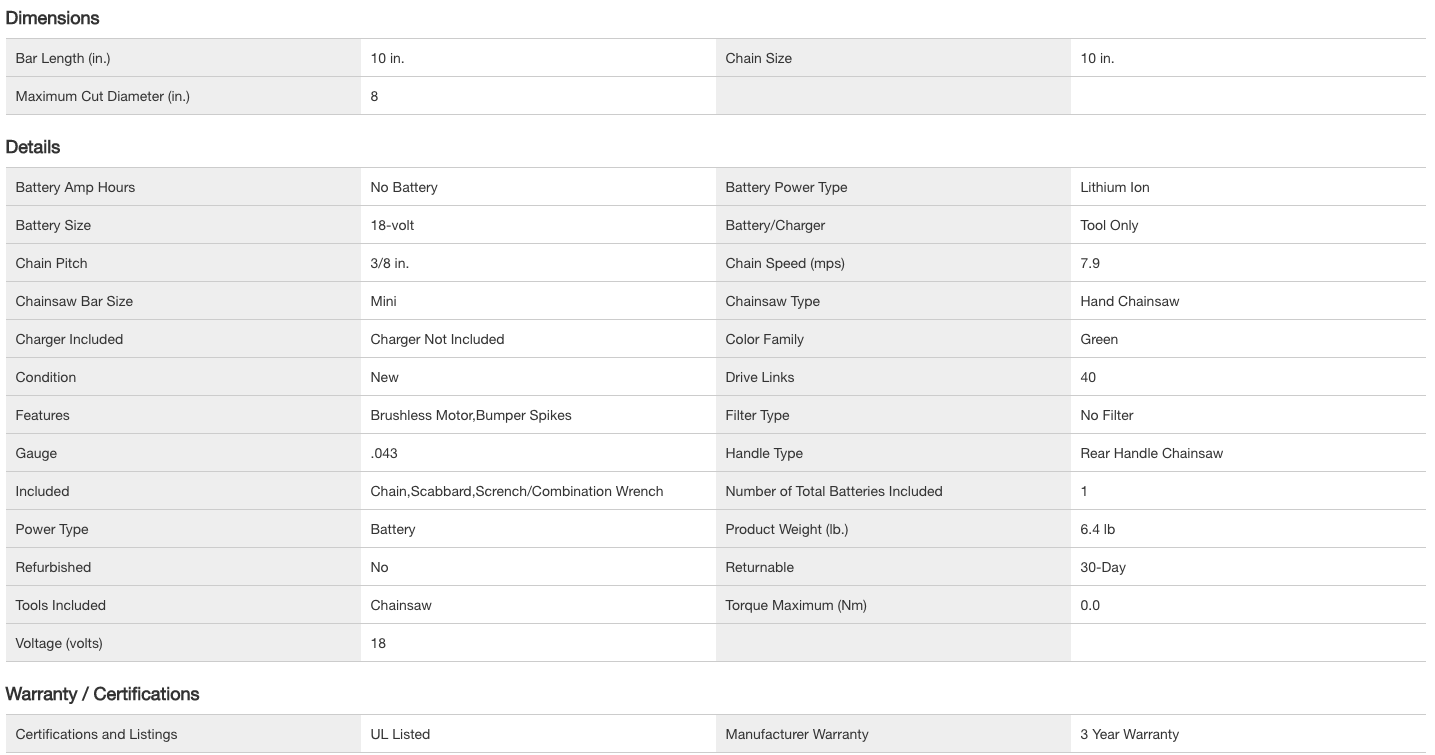Click the 'Chain,Scabbard,Scrench/Combination Wrench' value
The width and height of the screenshot is (1435, 755).
[x=517, y=491]
